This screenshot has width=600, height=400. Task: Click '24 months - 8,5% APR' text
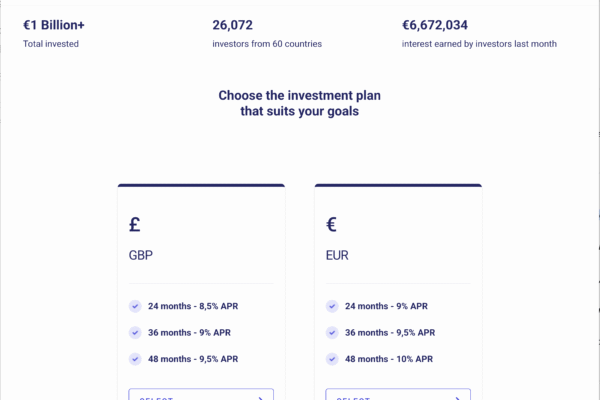tap(193, 306)
